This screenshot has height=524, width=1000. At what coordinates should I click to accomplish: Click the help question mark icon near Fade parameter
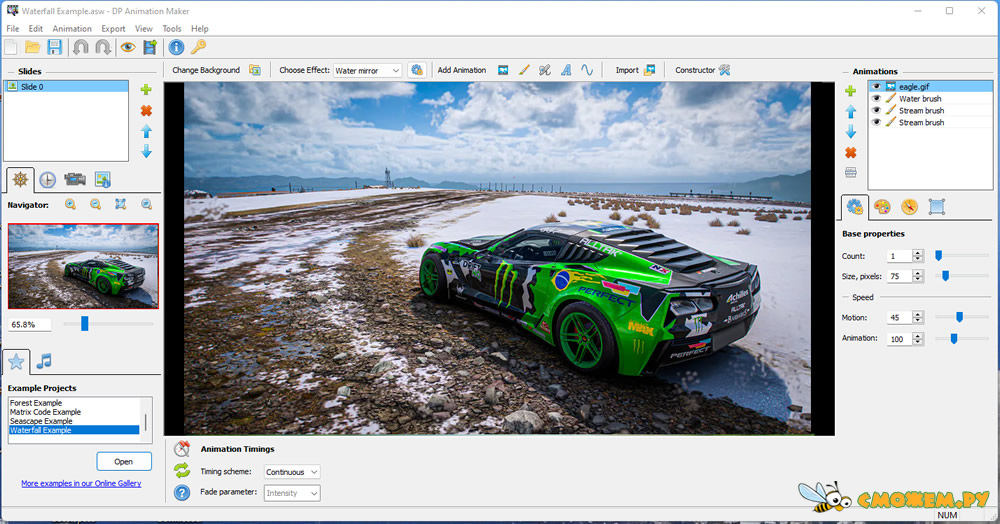182,493
